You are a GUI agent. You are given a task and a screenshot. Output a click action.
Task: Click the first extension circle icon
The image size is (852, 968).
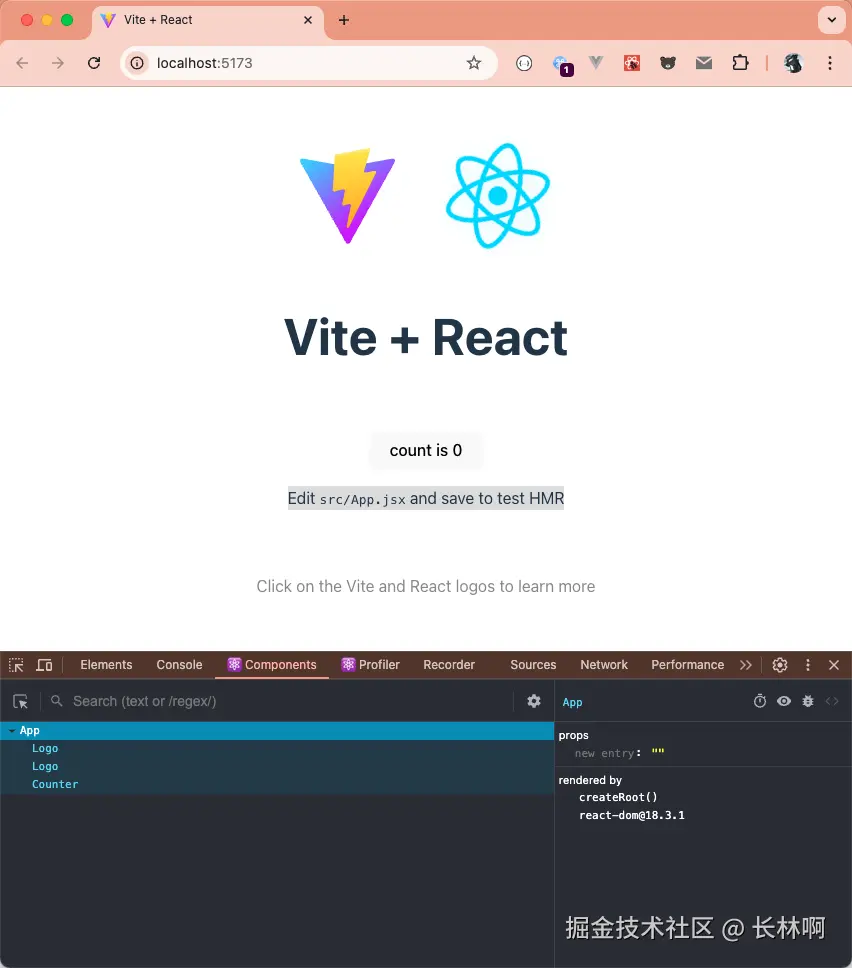tap(524, 63)
